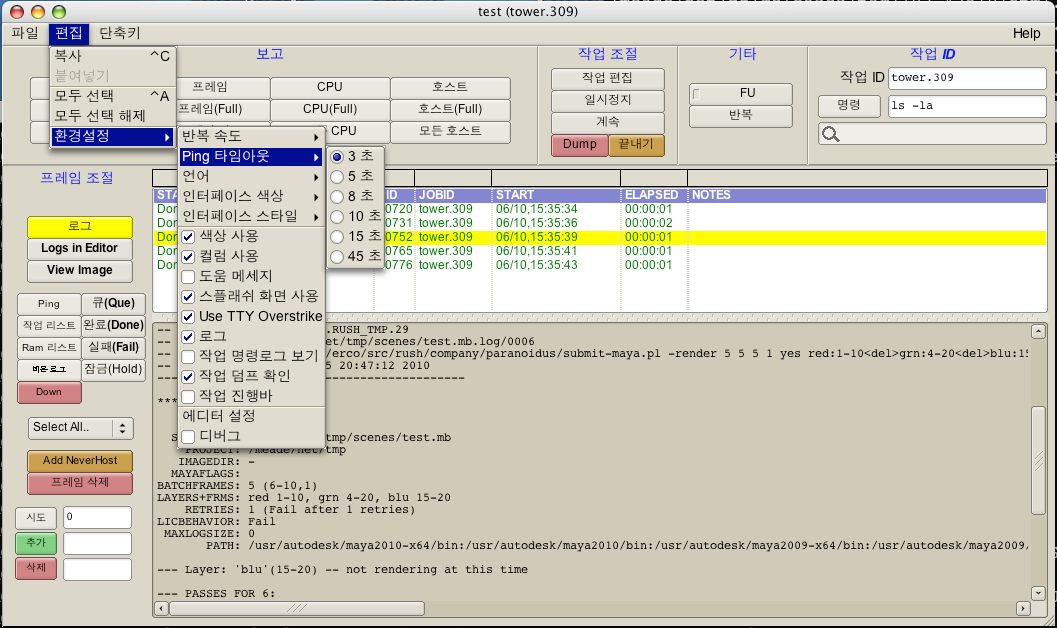The image size is (1057, 628).
Task: Click the 시도 value field
Action: 97,517
